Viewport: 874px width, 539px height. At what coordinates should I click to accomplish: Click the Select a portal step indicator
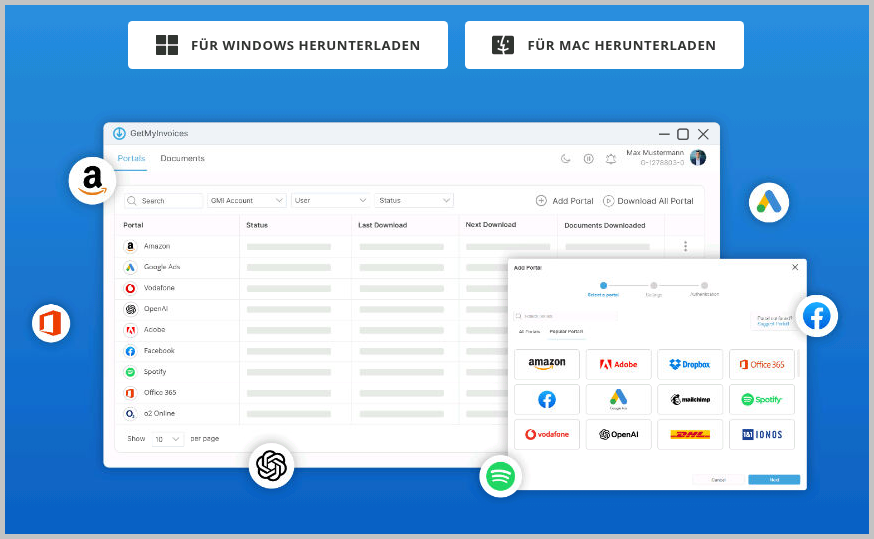click(x=603, y=289)
